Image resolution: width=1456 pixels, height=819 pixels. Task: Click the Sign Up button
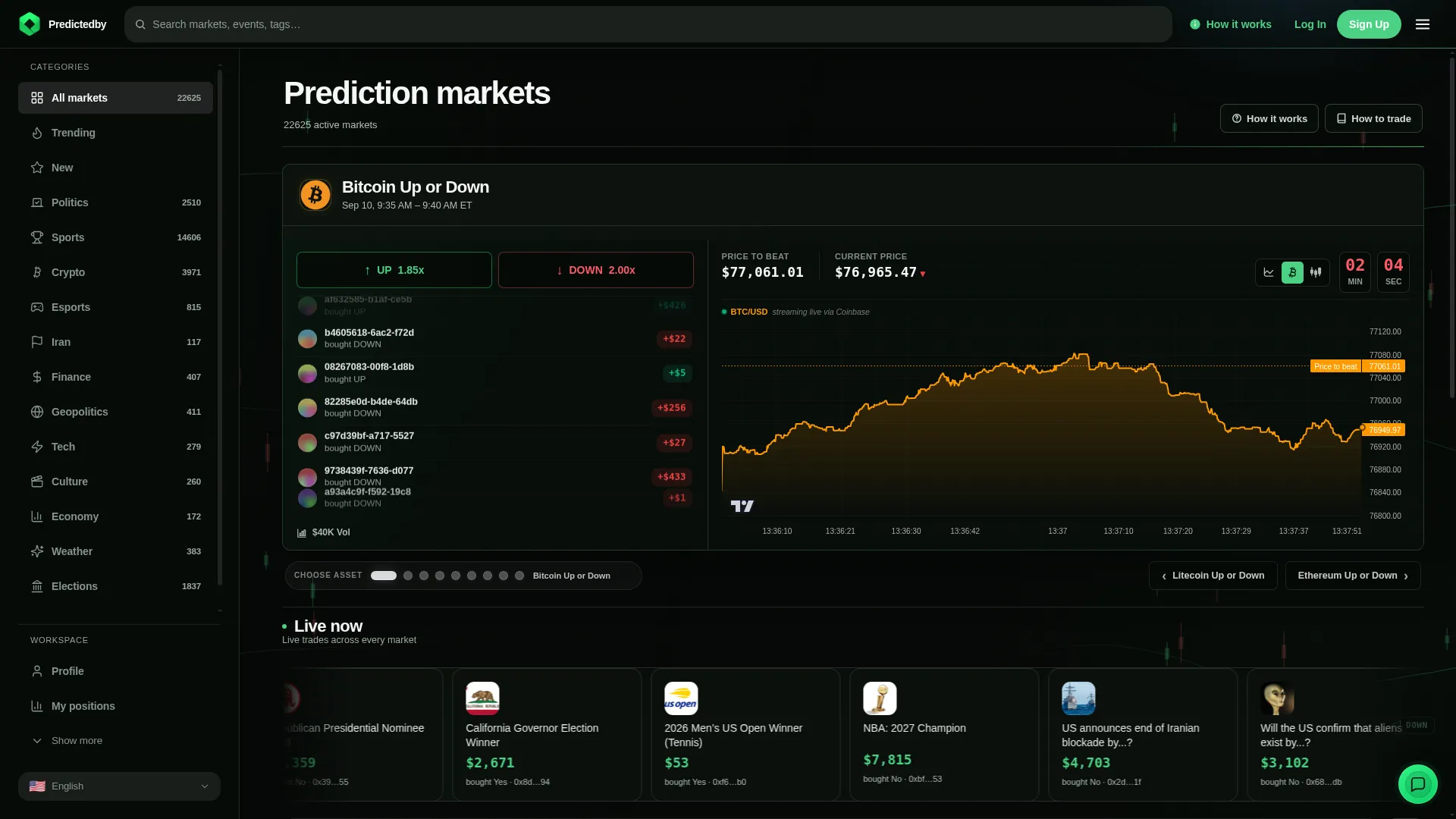tap(1369, 24)
